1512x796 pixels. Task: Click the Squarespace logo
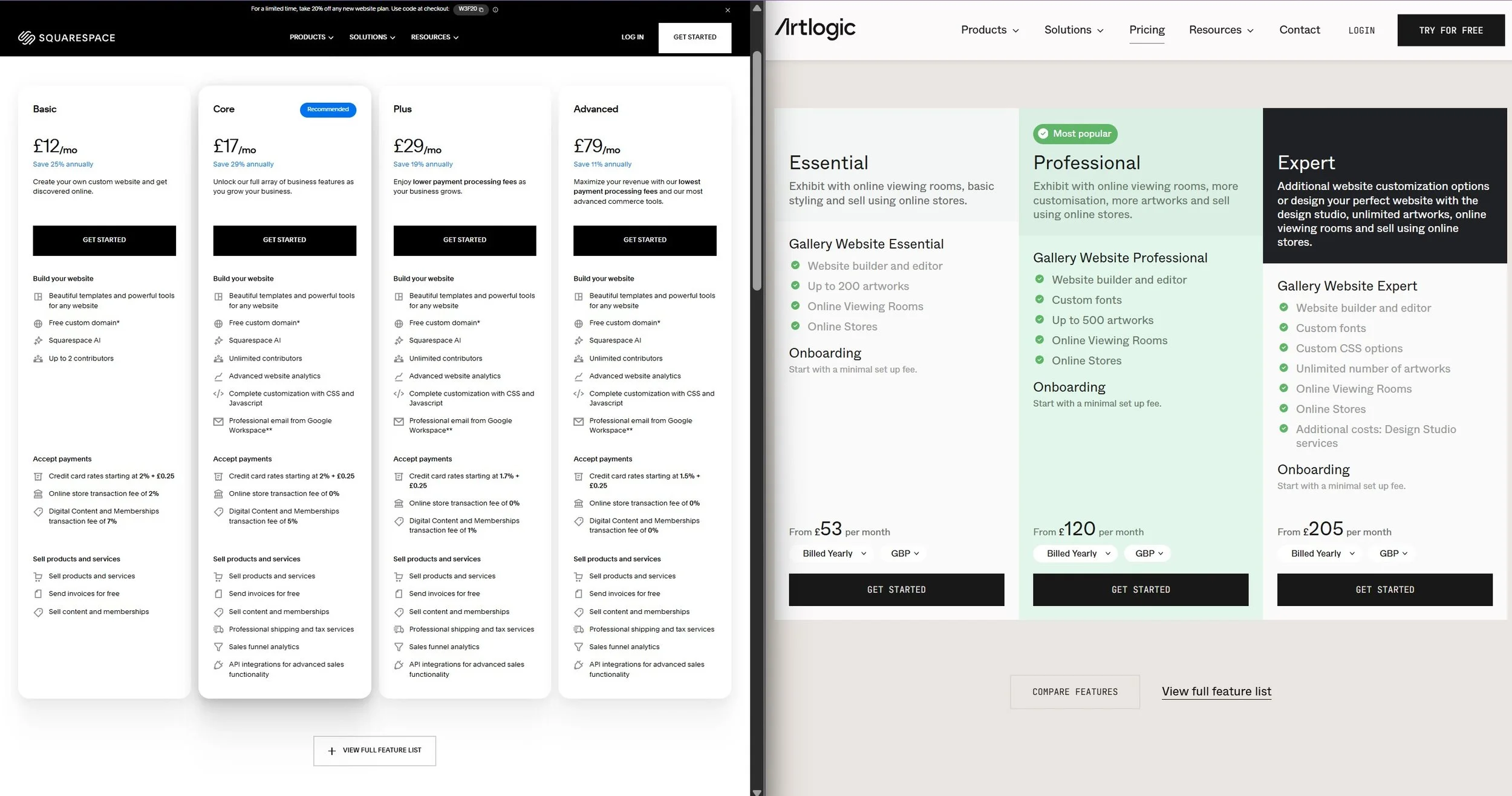[67, 38]
